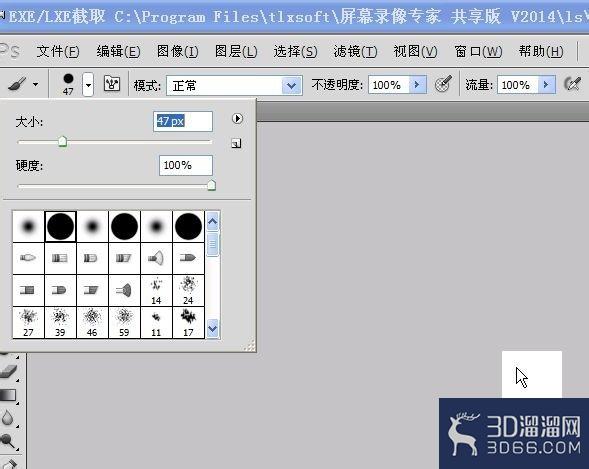The width and height of the screenshot is (589, 469).
Task: Click the 不透明度 100% field
Action: tap(389, 85)
